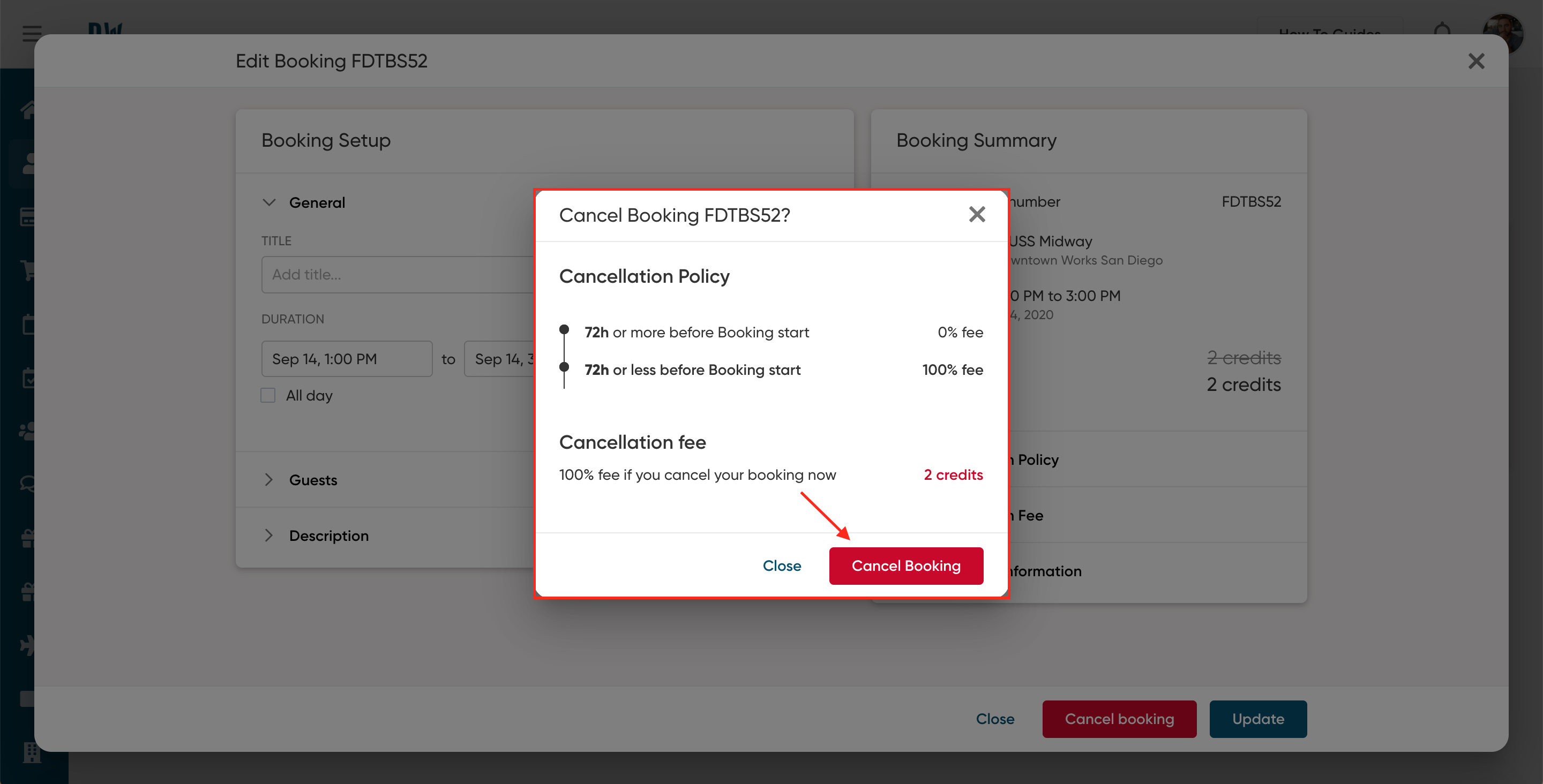Click the struck-through '2 credits' price

(1244, 358)
